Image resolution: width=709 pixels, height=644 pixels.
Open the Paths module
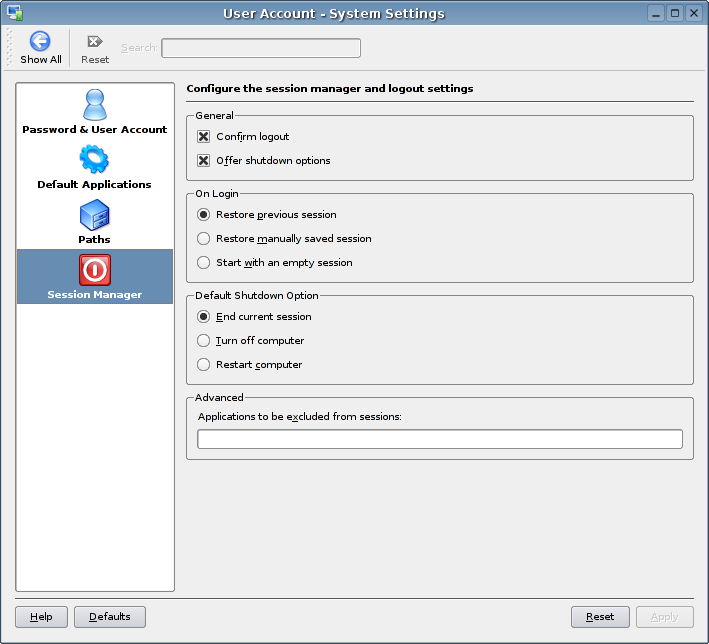coord(95,222)
